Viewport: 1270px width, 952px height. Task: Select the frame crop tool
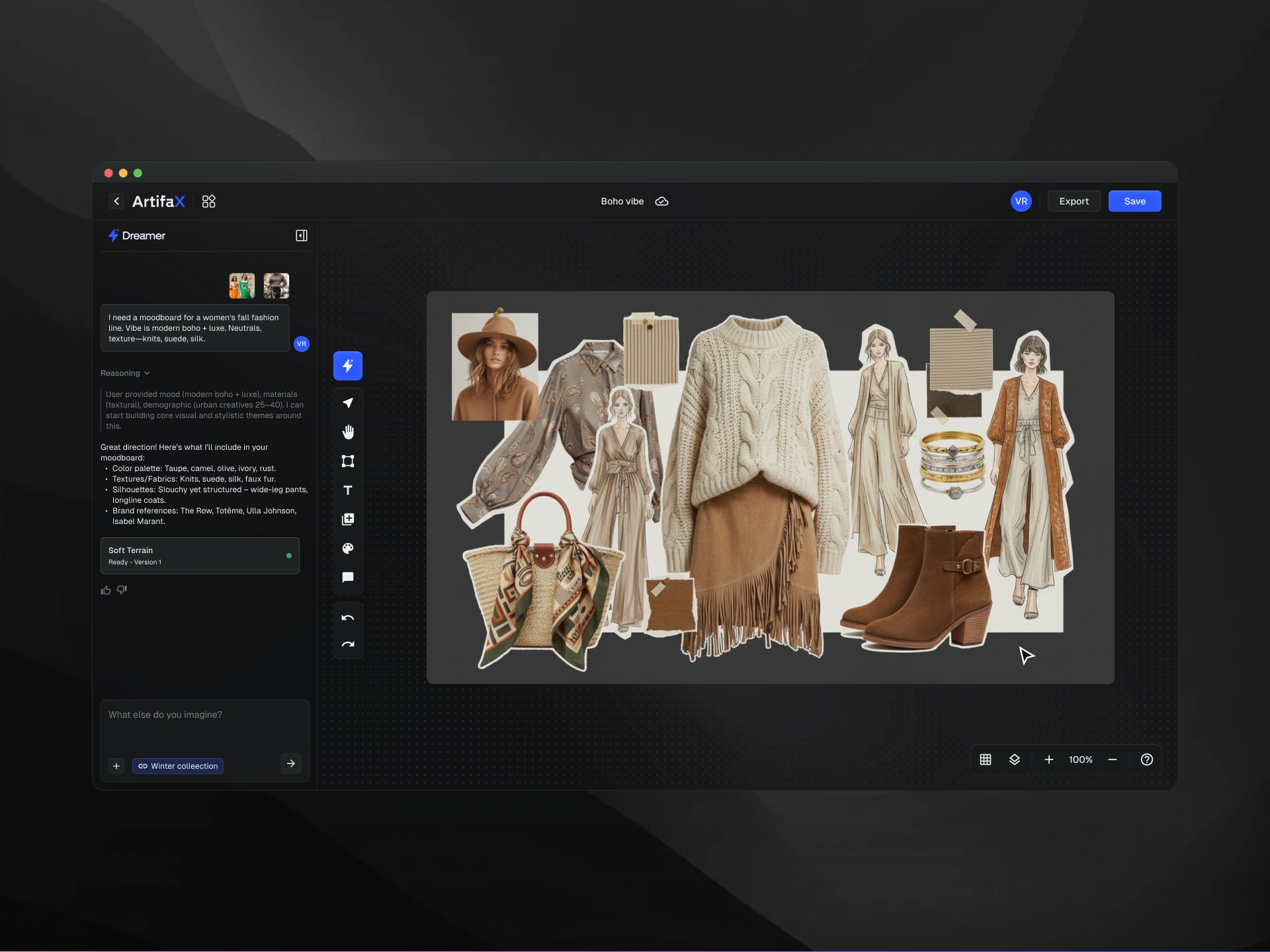[x=347, y=461]
